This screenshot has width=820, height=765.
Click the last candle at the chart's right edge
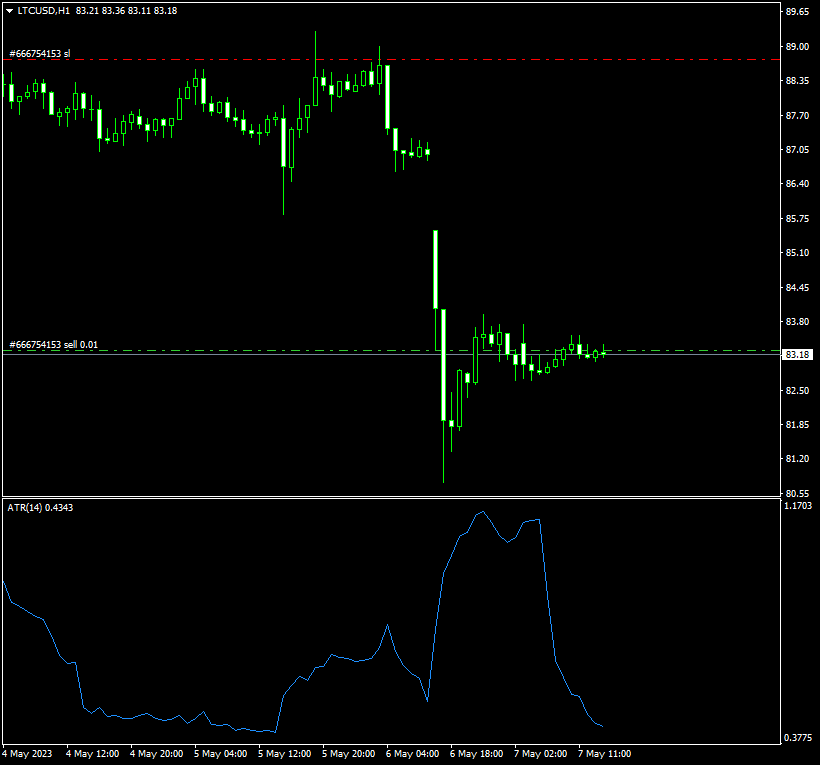coord(603,353)
